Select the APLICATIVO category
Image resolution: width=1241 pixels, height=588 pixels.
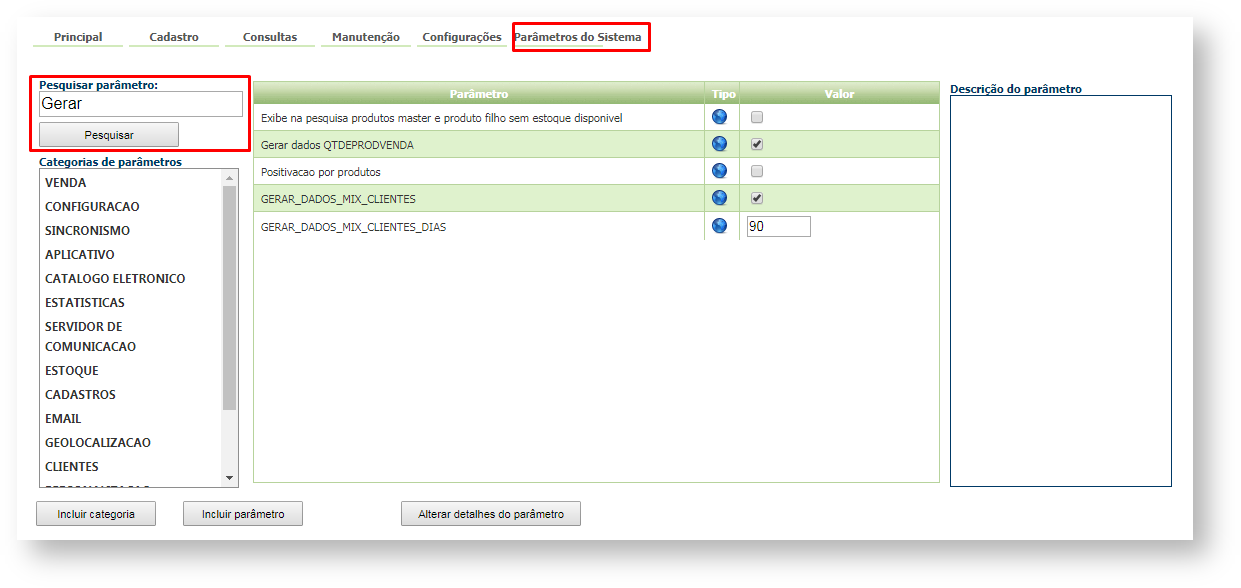click(x=80, y=255)
